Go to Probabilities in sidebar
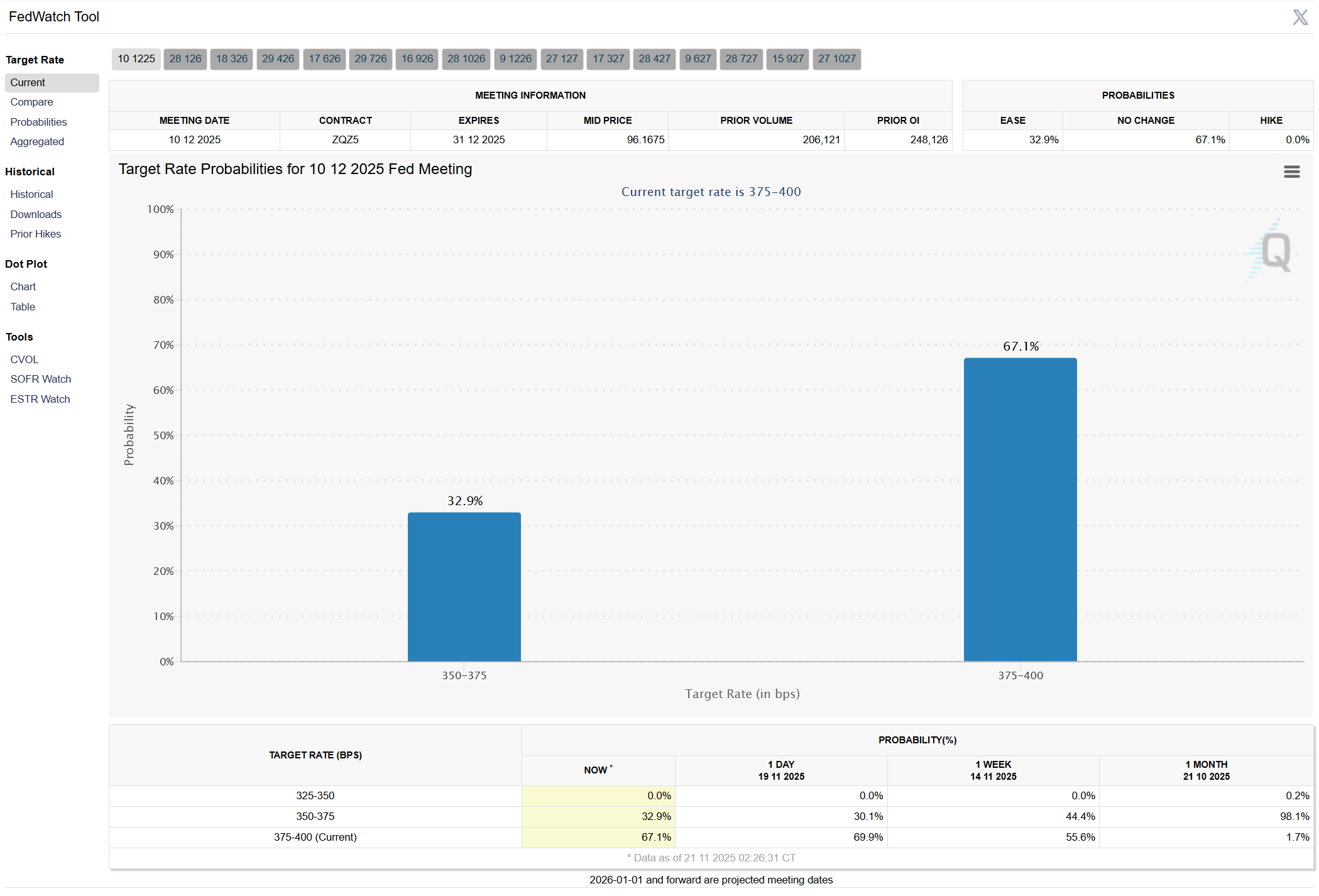This screenshot has width=1319, height=896. [x=38, y=122]
